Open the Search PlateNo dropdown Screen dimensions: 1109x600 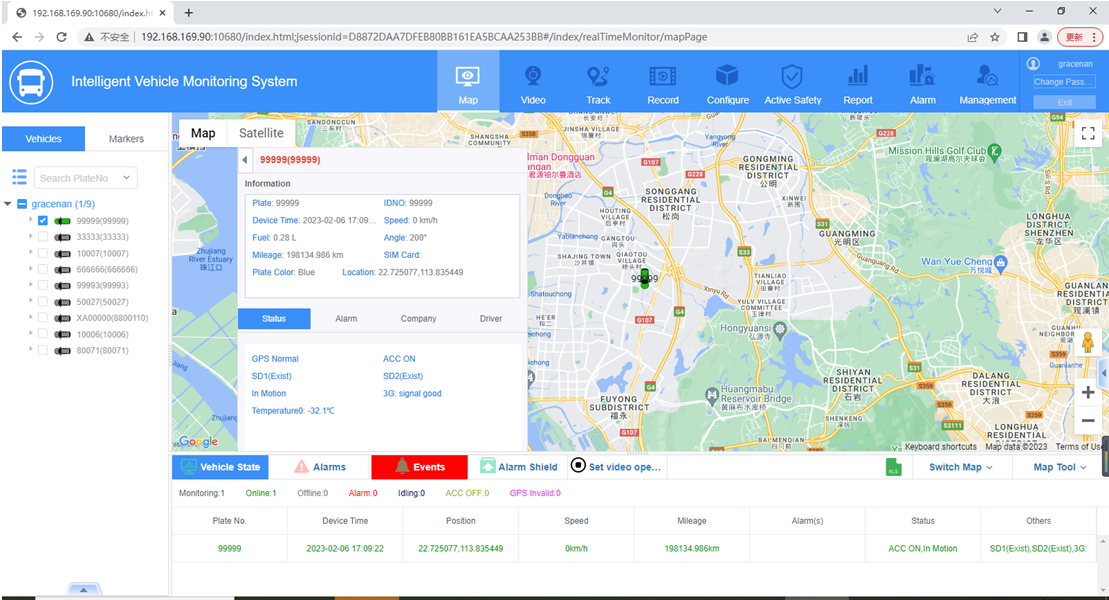(127, 178)
